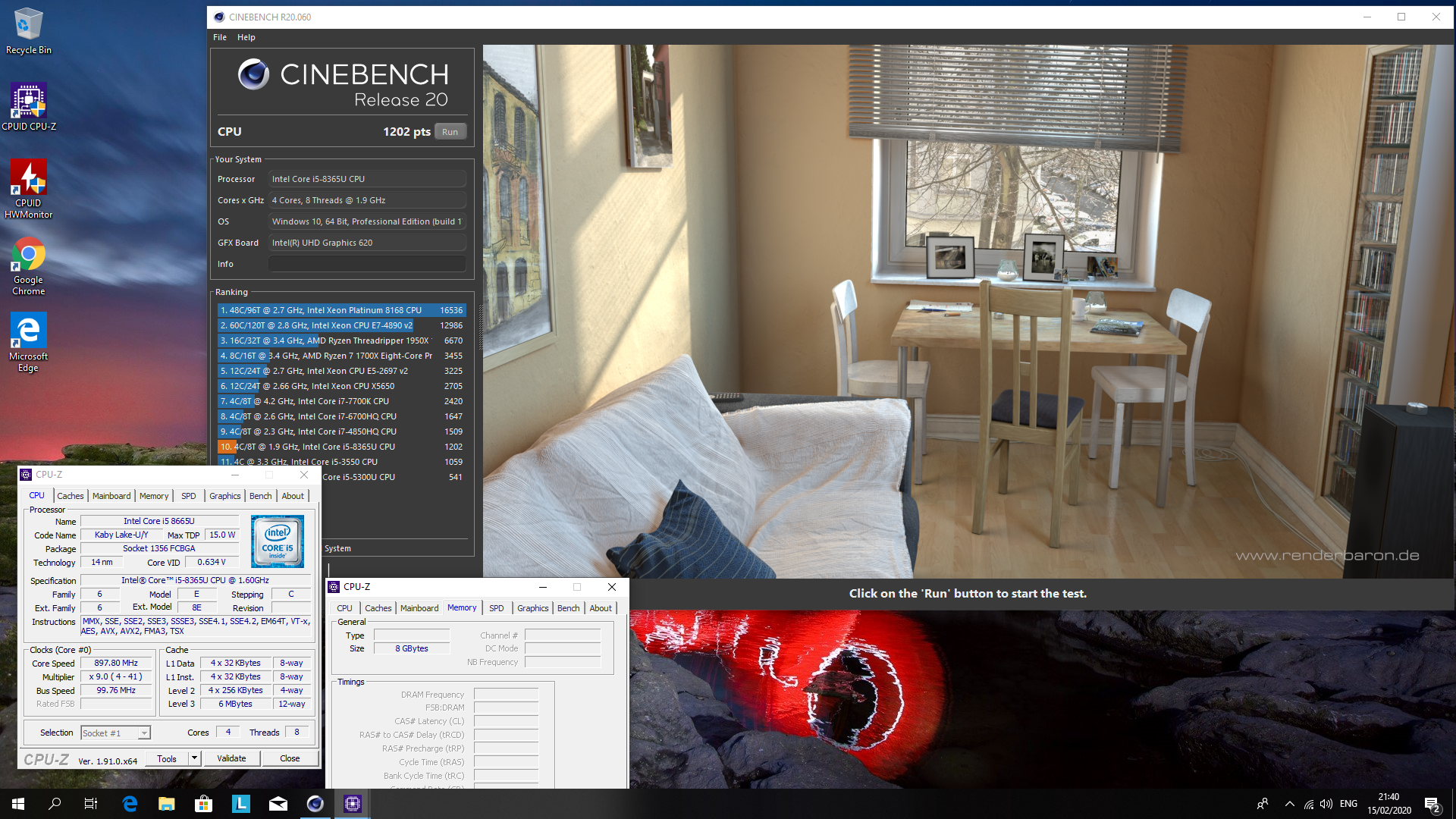Open CPUID CPU-Z desktop shortcut
This screenshot has width=1456, height=819.
pyautogui.click(x=29, y=107)
